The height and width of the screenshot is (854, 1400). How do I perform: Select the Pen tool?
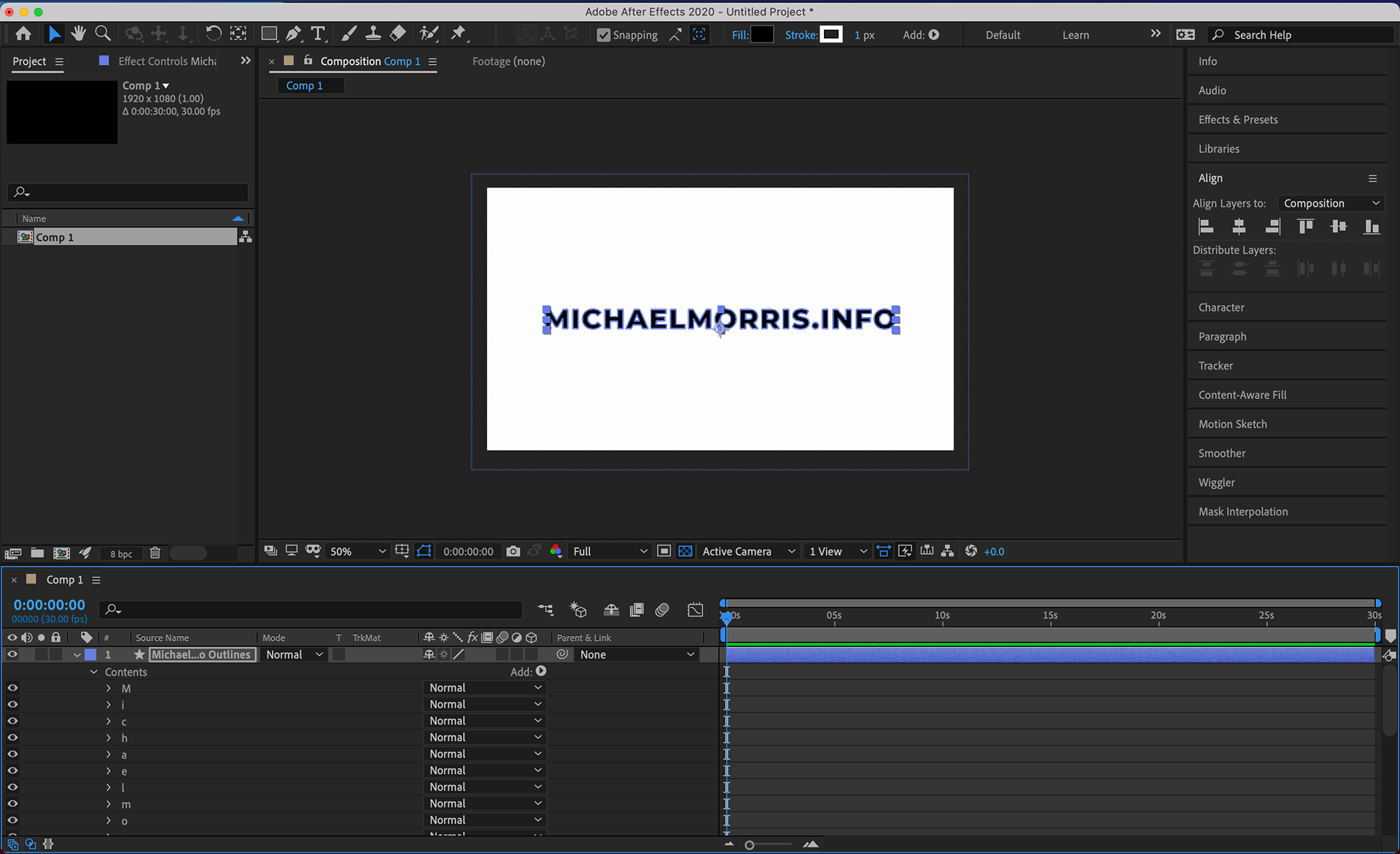point(293,34)
